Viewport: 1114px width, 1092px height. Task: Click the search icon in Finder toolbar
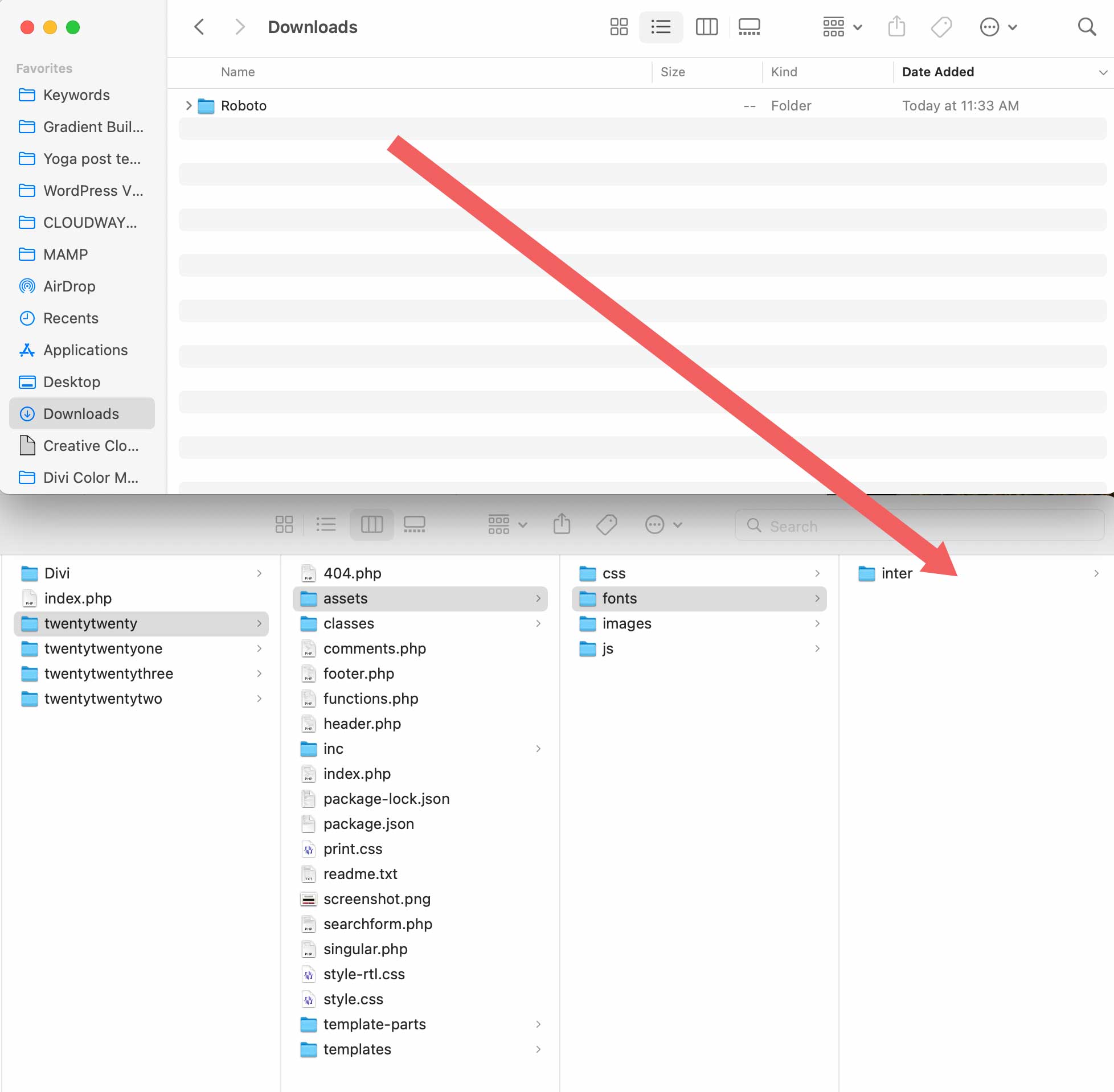click(1089, 27)
